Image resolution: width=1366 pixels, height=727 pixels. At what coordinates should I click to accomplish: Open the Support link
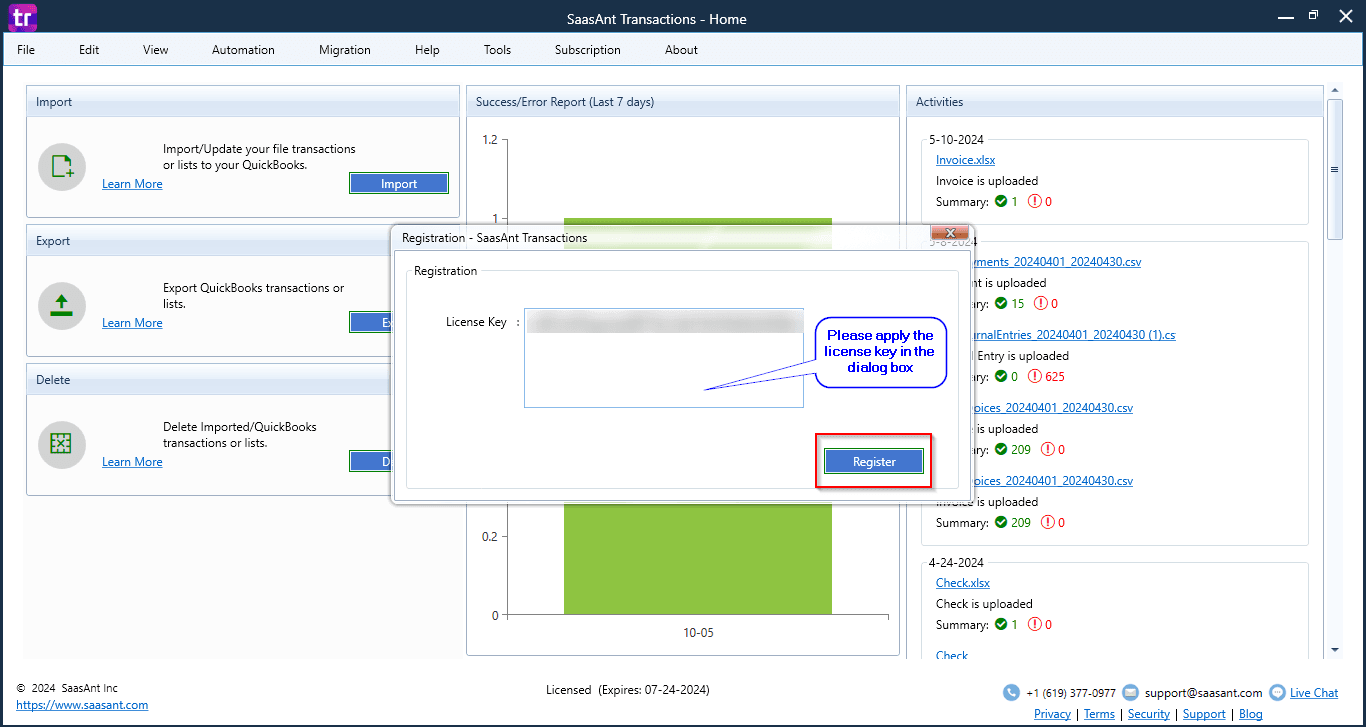coord(1204,714)
